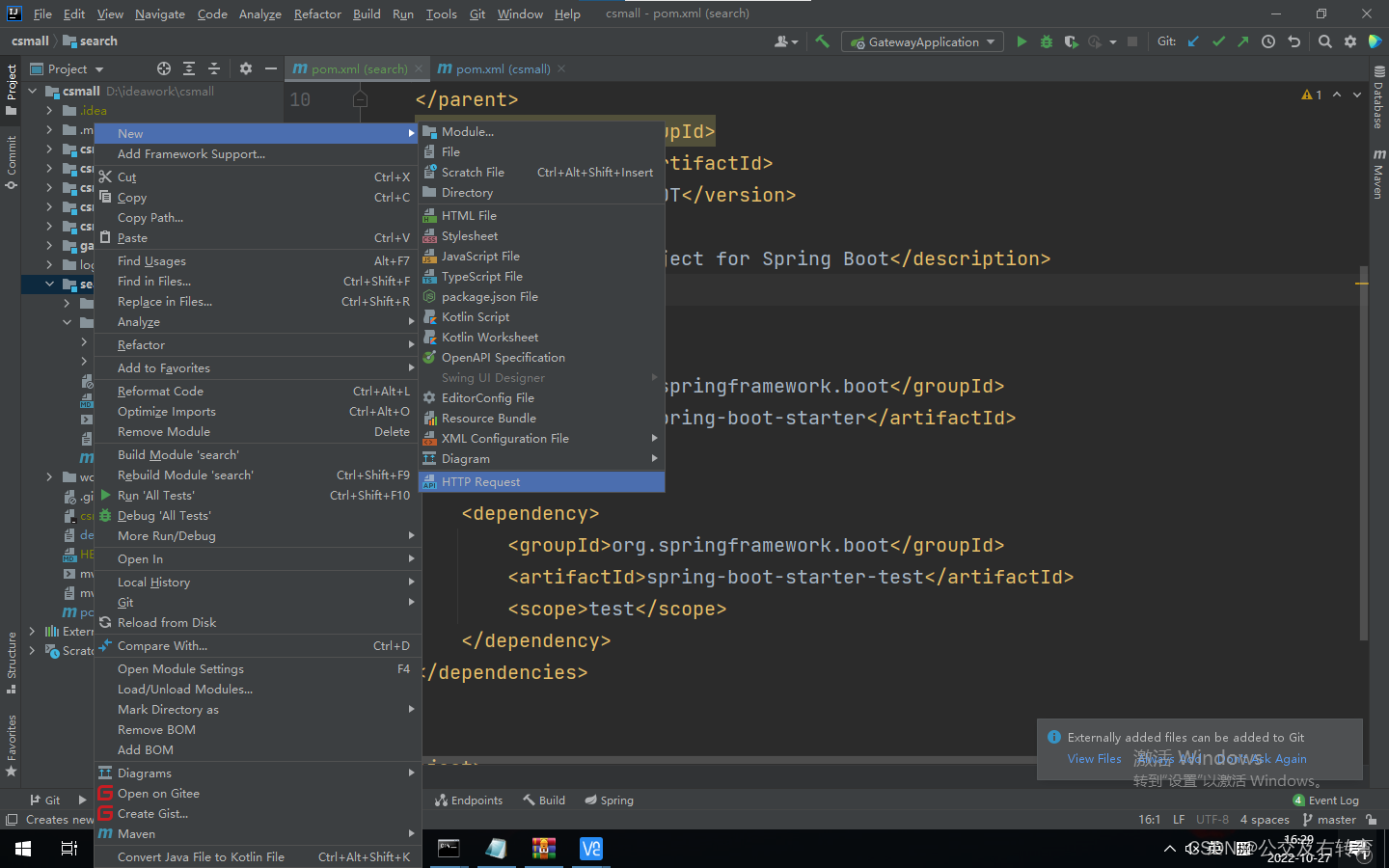
Task: Click the Stop process square icon
Action: [x=1132, y=41]
